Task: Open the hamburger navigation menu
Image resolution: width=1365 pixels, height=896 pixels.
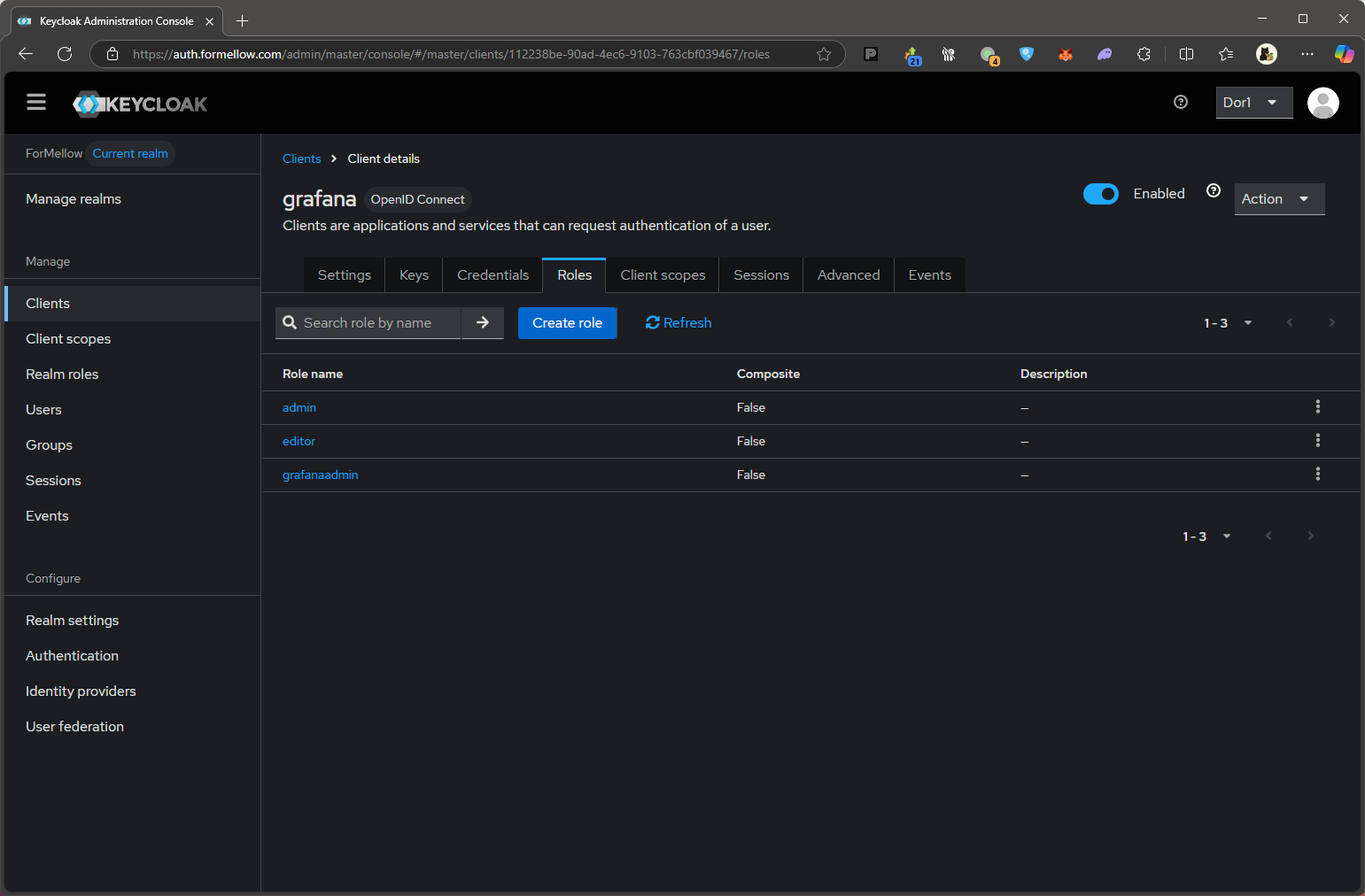Action: (36, 103)
